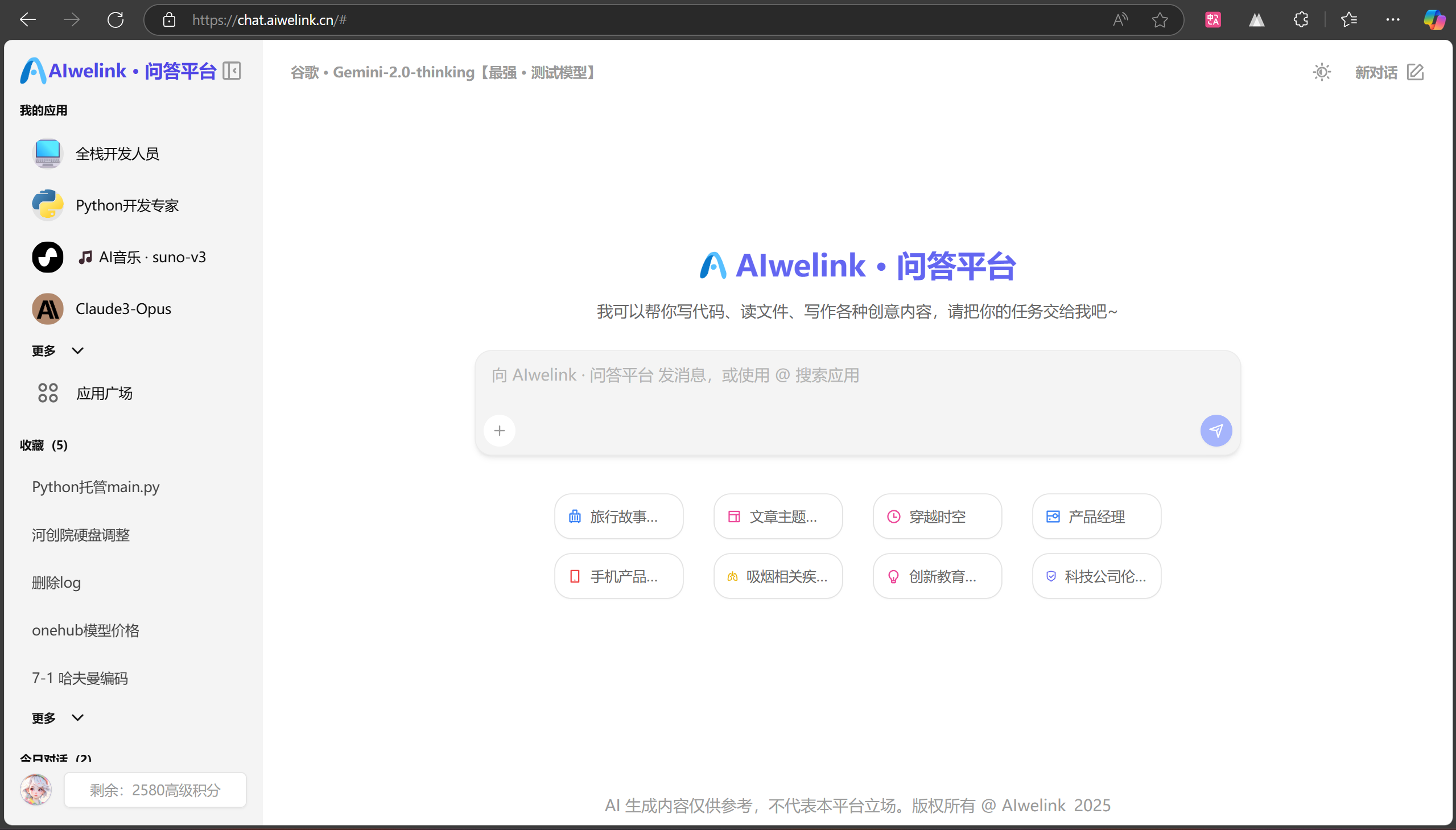The height and width of the screenshot is (830, 1456).
Task: Open the Gemini-2.0-thinking model selector
Action: tap(444, 72)
